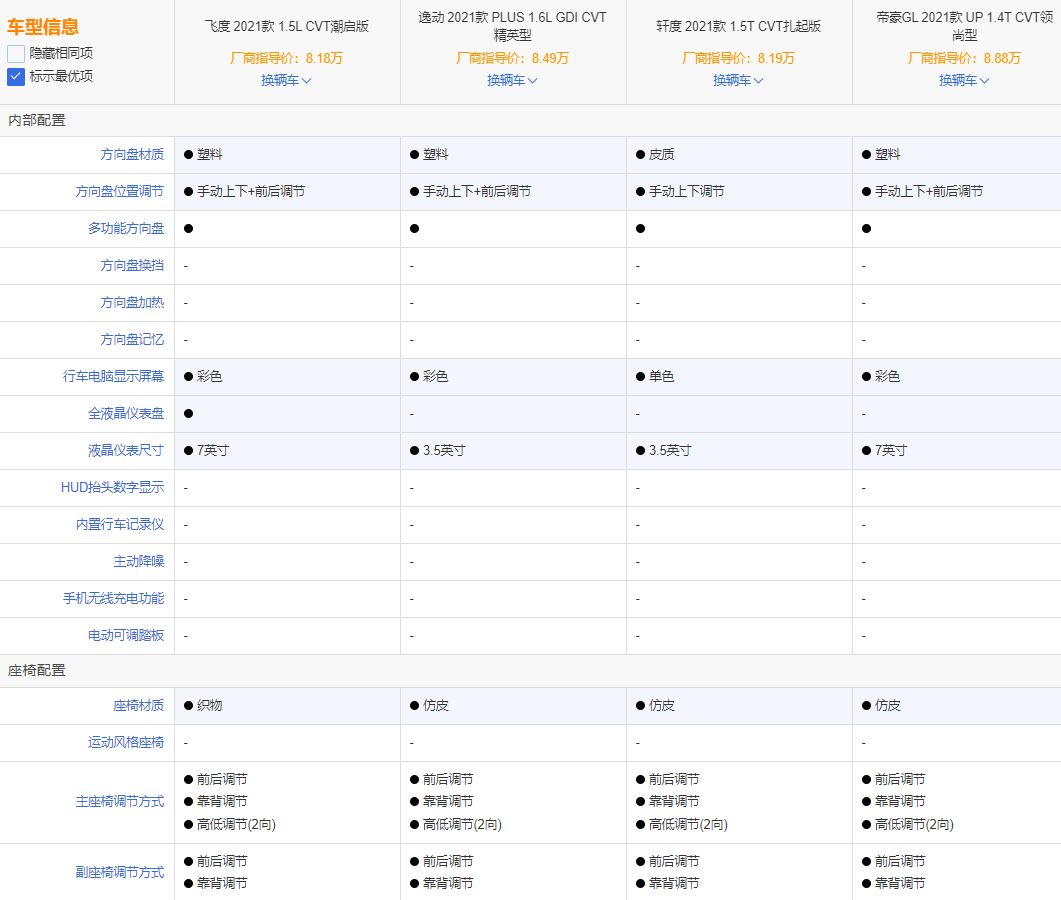
Task: Open 换辆车 dropdown under 飞度 2021款
Action: coord(286,80)
